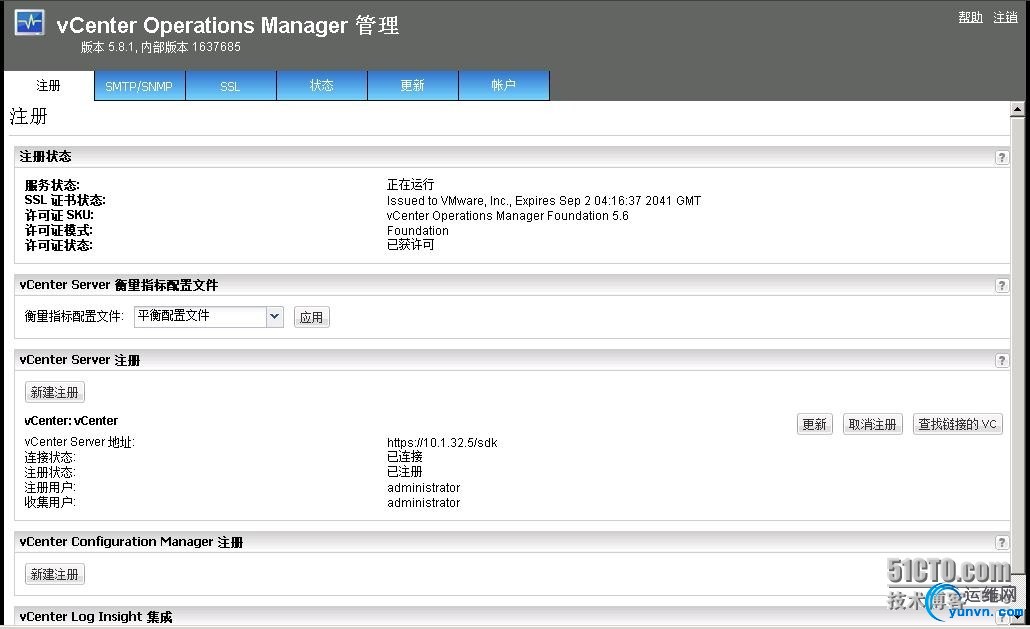Click the 更新 button for vCenter registration
The width and height of the screenshot is (1030, 629).
815,425
